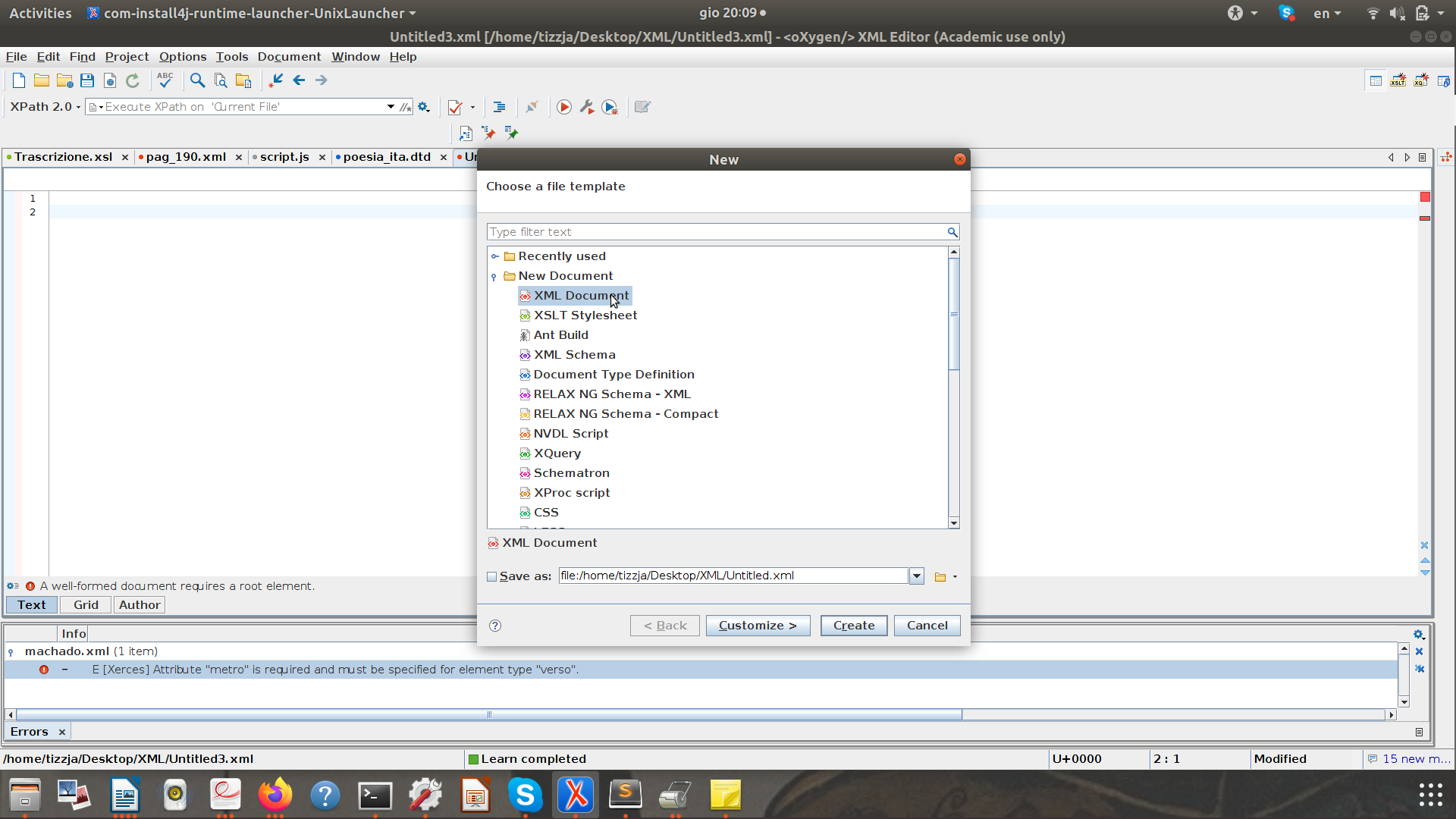Click the Save file toolbar icon
1456x819 pixels.
coord(87,80)
